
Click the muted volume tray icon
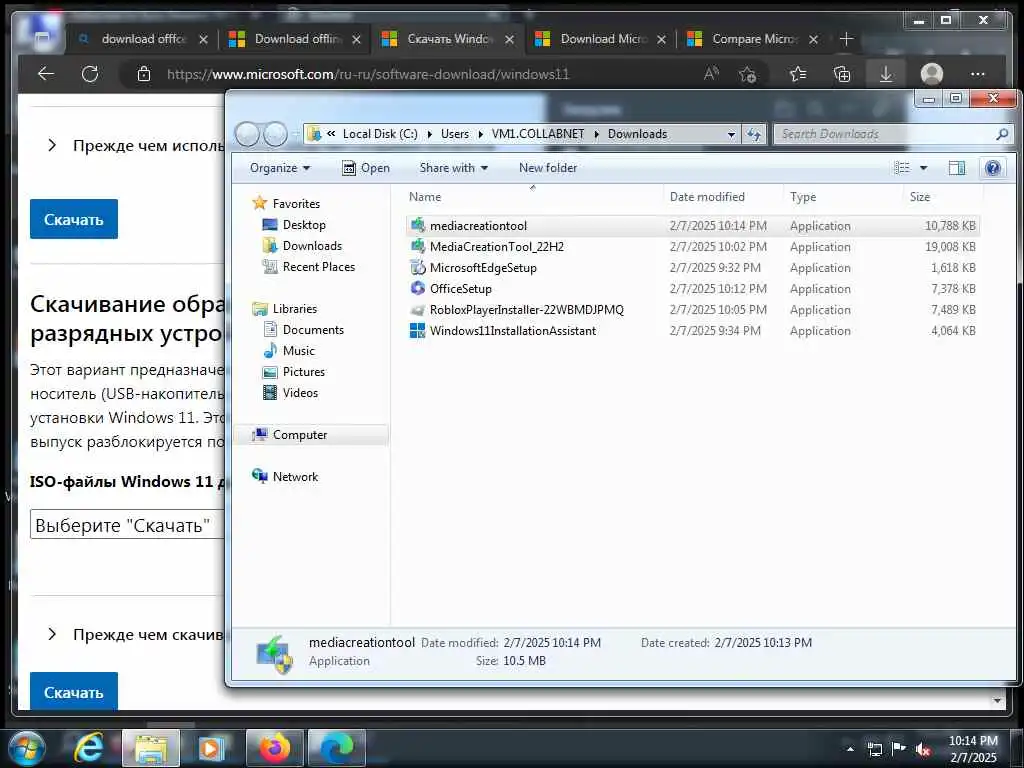pos(923,749)
